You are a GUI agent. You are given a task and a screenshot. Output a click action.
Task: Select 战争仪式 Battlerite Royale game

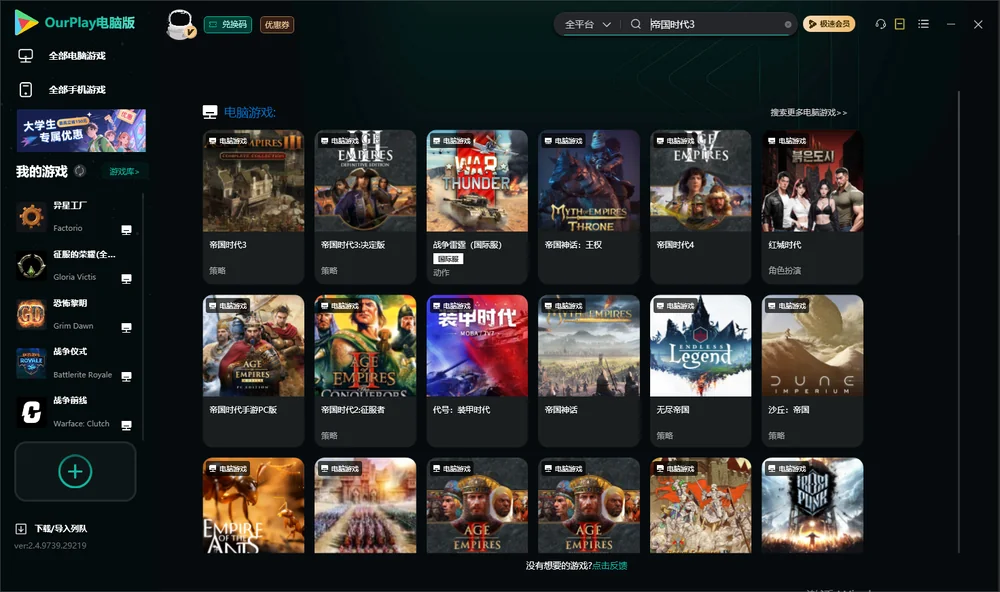(75, 363)
